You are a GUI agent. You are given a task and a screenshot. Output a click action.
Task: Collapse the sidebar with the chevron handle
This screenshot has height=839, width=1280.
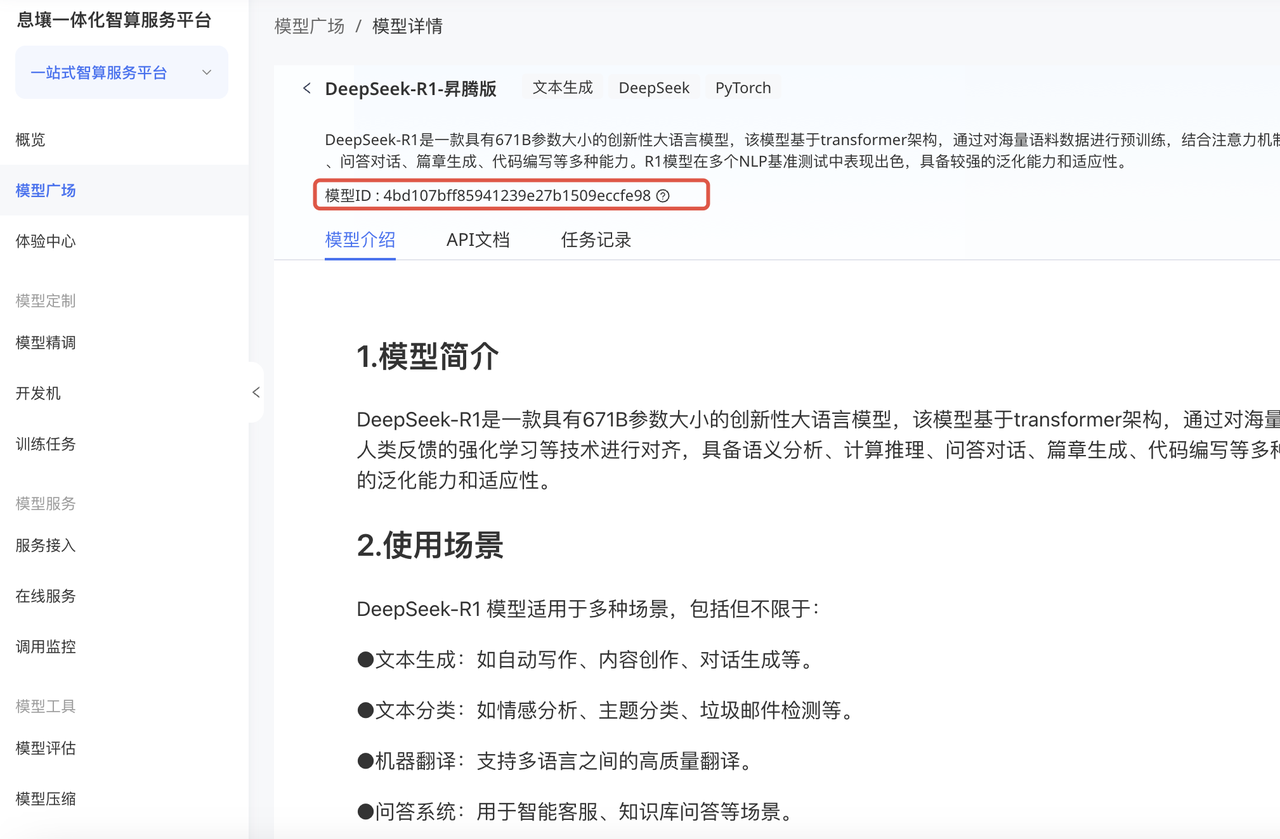(x=256, y=393)
